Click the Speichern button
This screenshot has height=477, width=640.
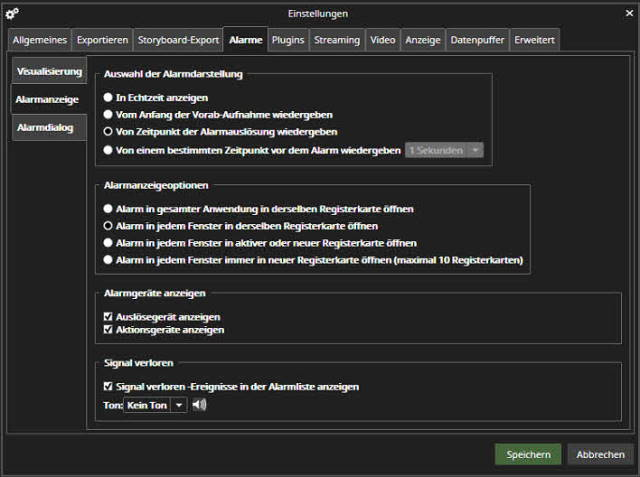[x=528, y=454]
